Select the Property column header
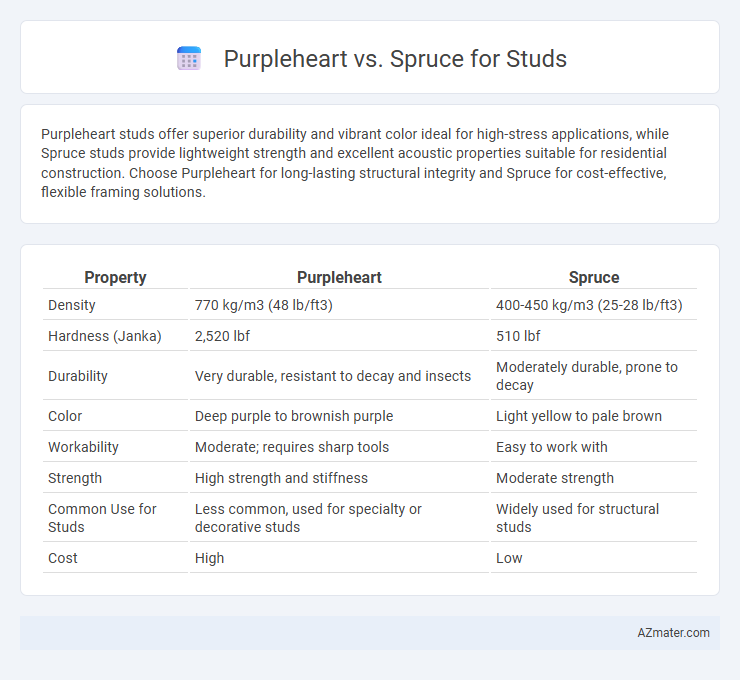This screenshot has height=680, width=740. [115, 277]
